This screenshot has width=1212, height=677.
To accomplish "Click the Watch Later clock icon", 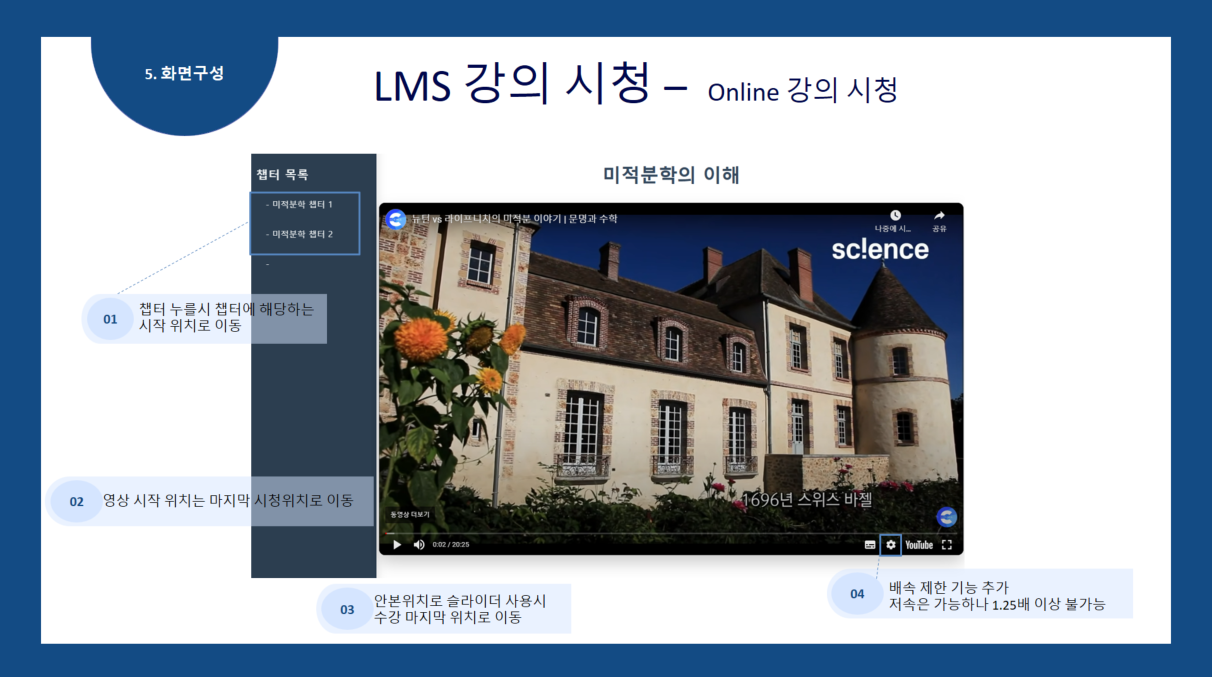I will (x=895, y=216).
